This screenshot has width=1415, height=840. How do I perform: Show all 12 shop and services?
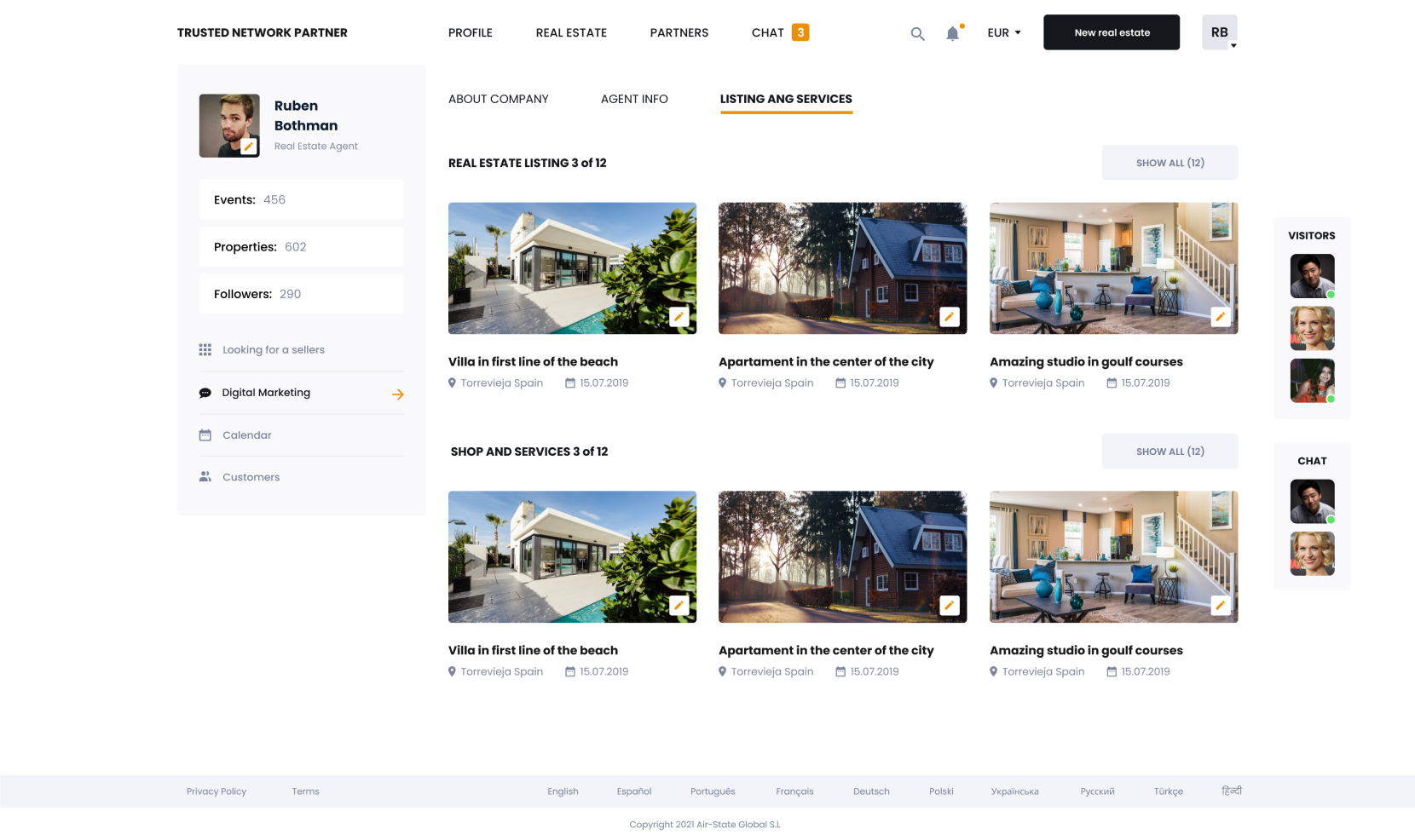coord(1170,452)
